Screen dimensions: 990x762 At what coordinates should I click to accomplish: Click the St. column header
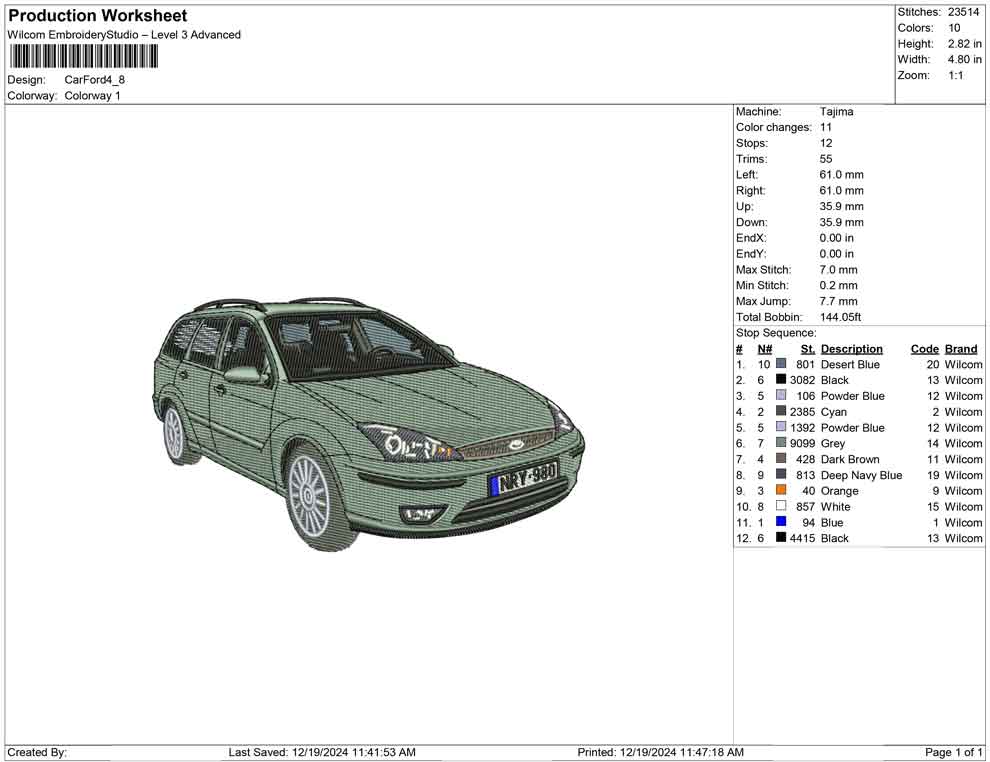point(807,349)
